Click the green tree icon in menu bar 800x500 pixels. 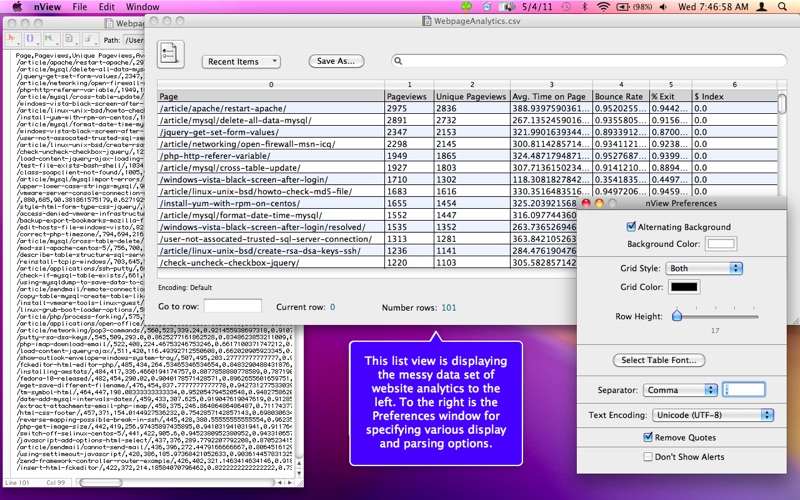467,7
